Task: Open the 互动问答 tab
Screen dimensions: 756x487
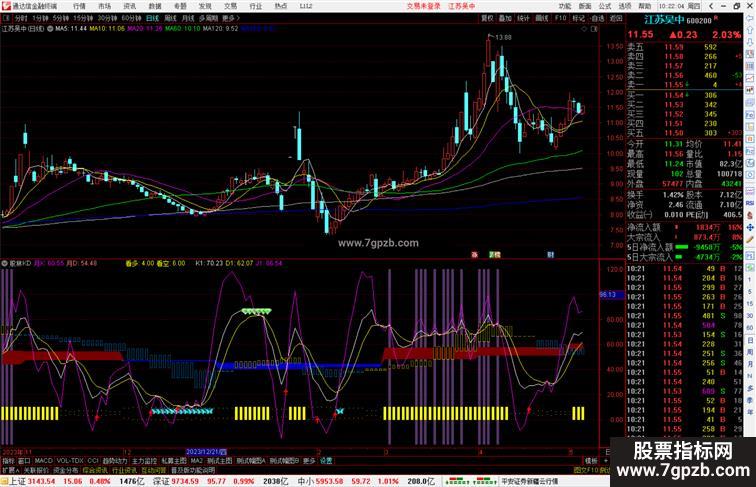Action: tap(154, 470)
